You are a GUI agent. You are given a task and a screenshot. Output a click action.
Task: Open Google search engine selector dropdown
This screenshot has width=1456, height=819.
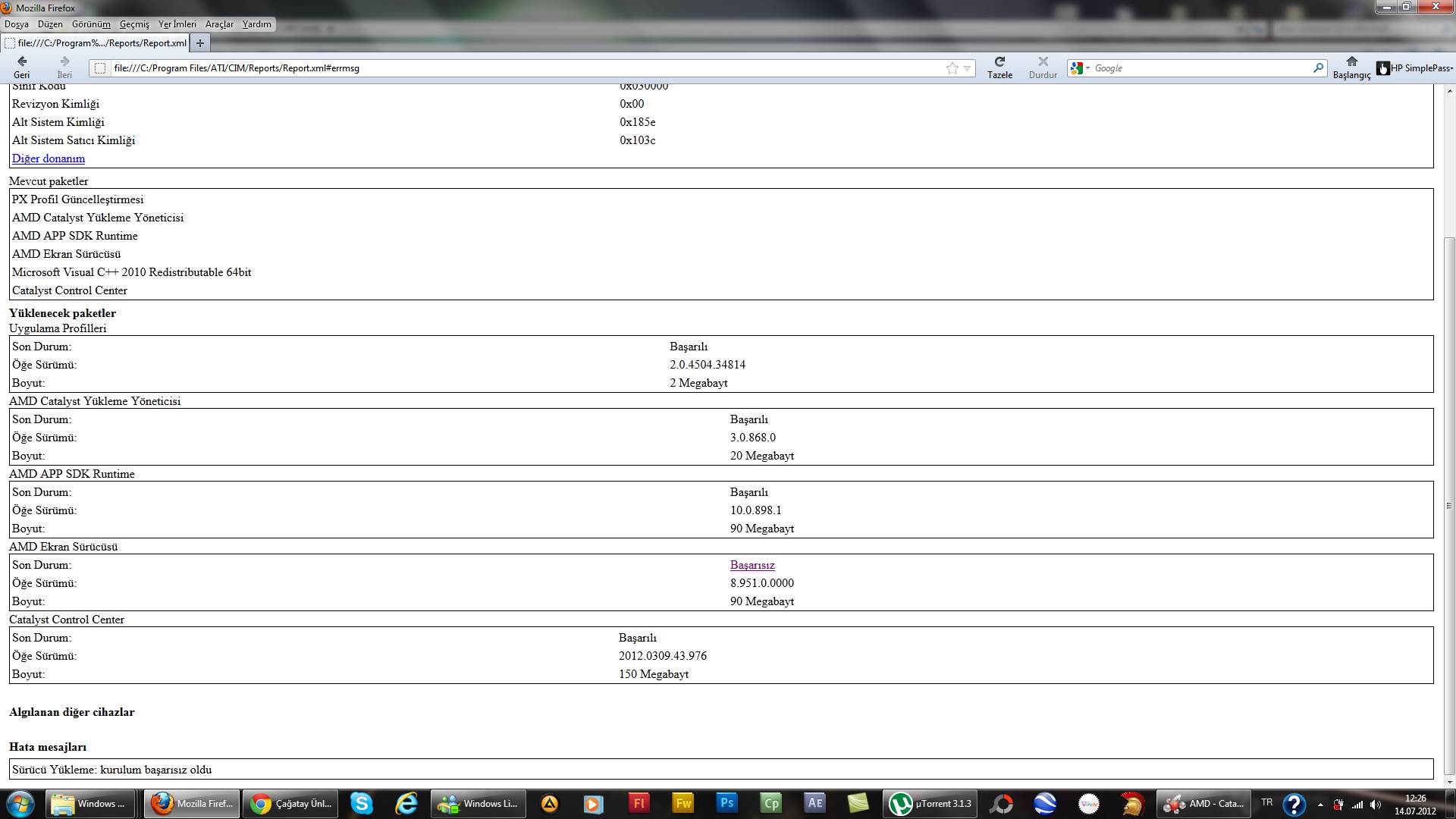coord(1081,68)
